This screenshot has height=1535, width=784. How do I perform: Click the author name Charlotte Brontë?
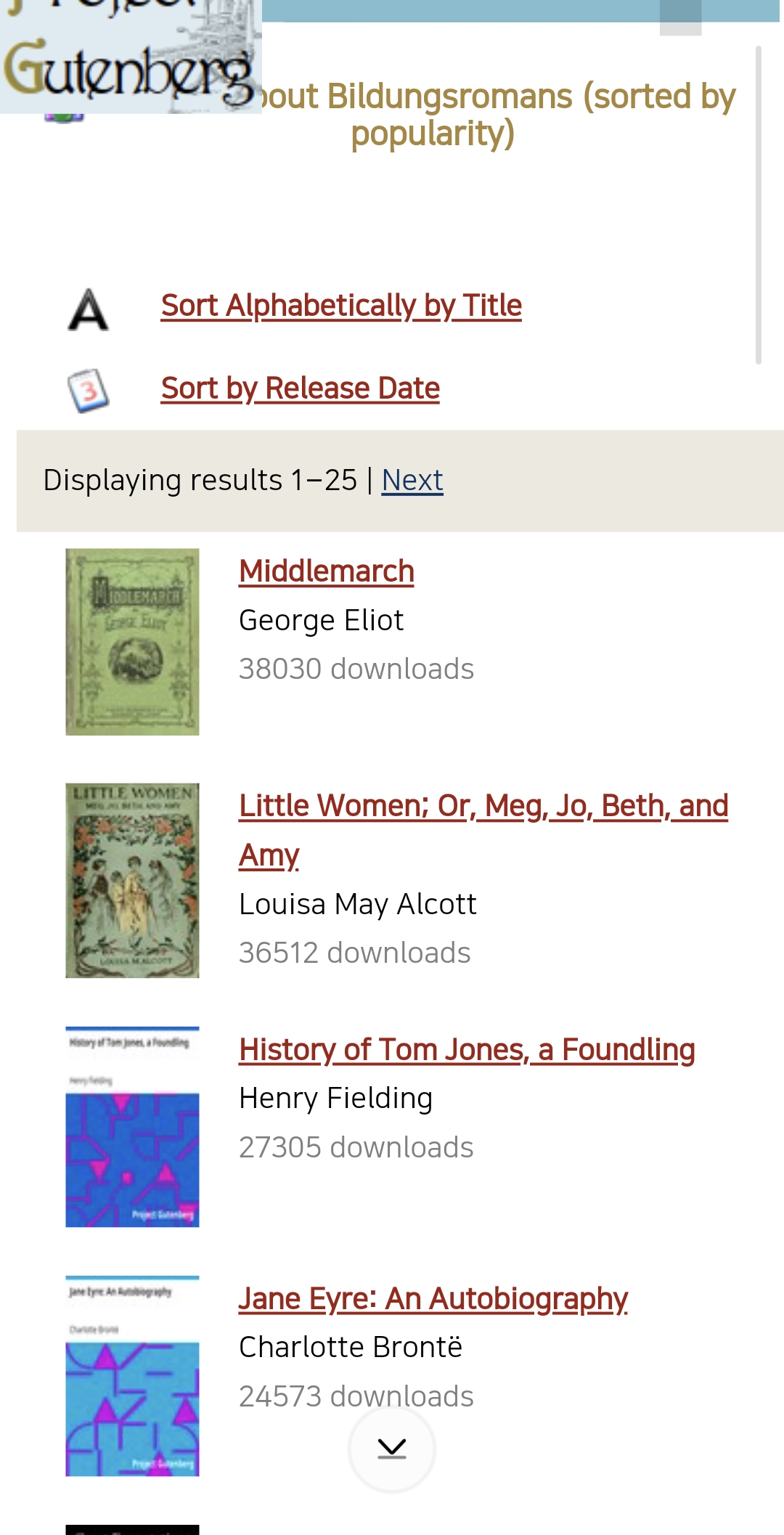pyautogui.click(x=351, y=1347)
